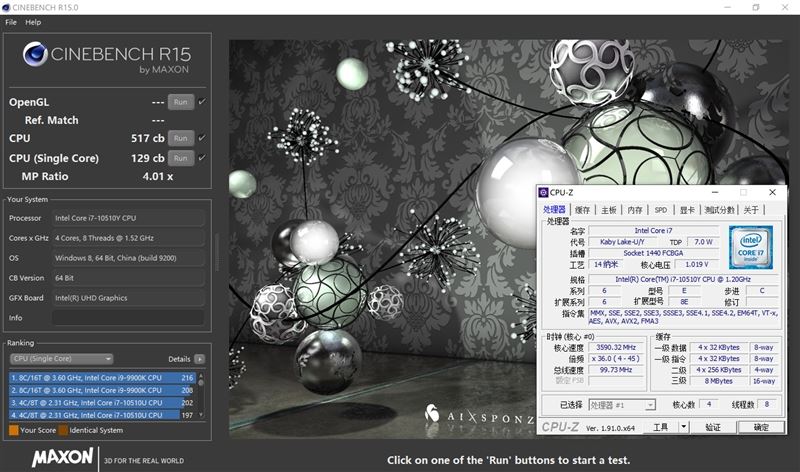Image resolution: width=800 pixels, height=472 pixels.
Task: Click the TDP value 7.0 W
Action: tap(703, 242)
